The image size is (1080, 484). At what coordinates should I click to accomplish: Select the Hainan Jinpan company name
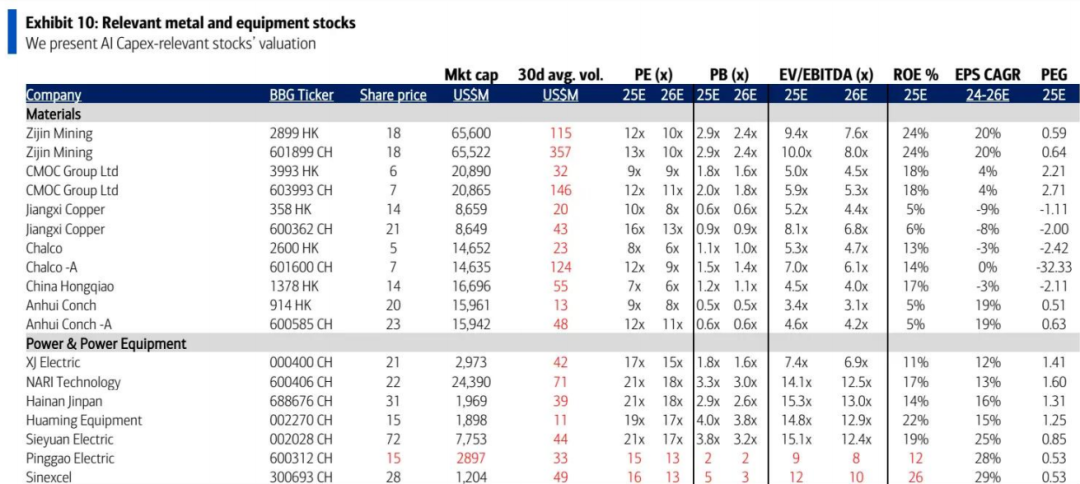[x=65, y=401]
